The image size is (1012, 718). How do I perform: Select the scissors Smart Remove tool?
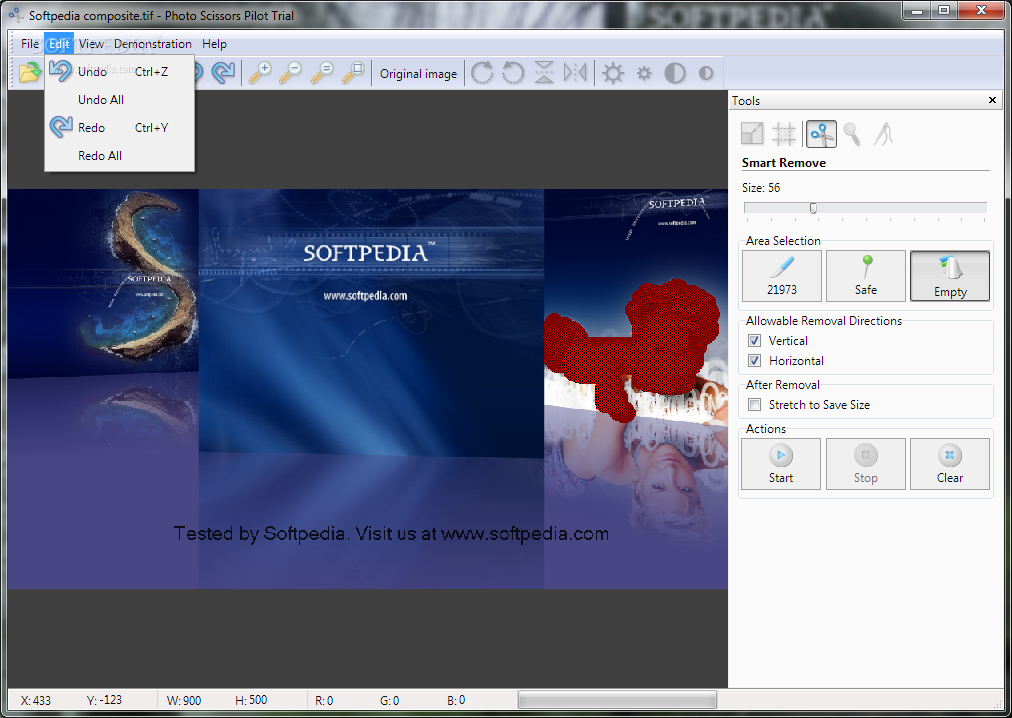click(x=821, y=134)
